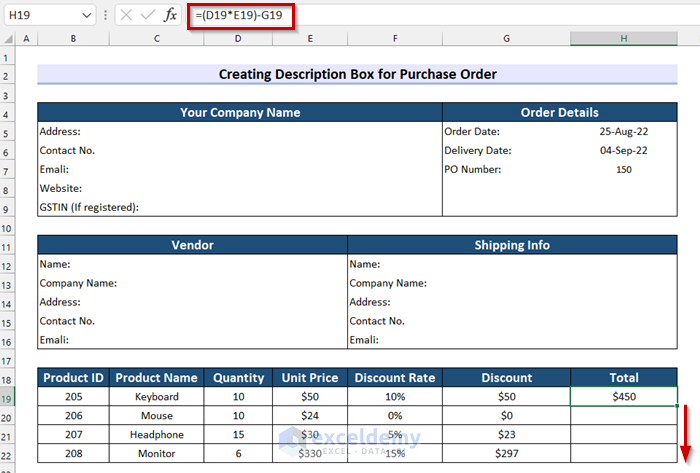Click the Insert Function fx icon
Screen dimensions: 700x473
(x=170, y=15)
